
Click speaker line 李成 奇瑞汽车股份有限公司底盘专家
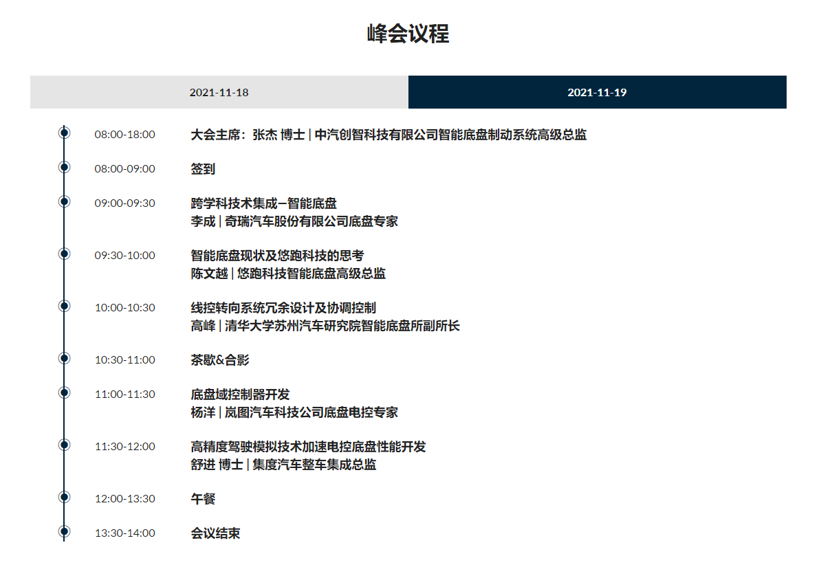tap(294, 221)
